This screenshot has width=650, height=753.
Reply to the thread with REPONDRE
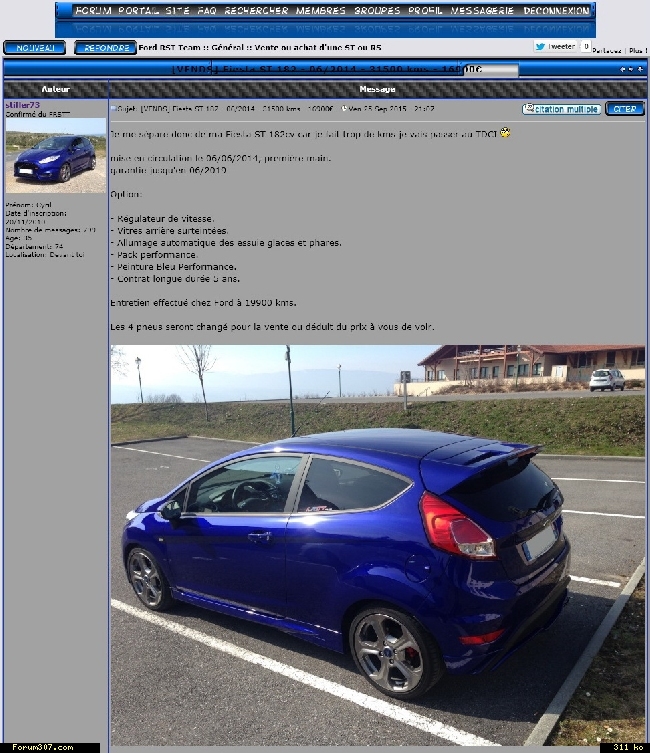(x=106, y=48)
